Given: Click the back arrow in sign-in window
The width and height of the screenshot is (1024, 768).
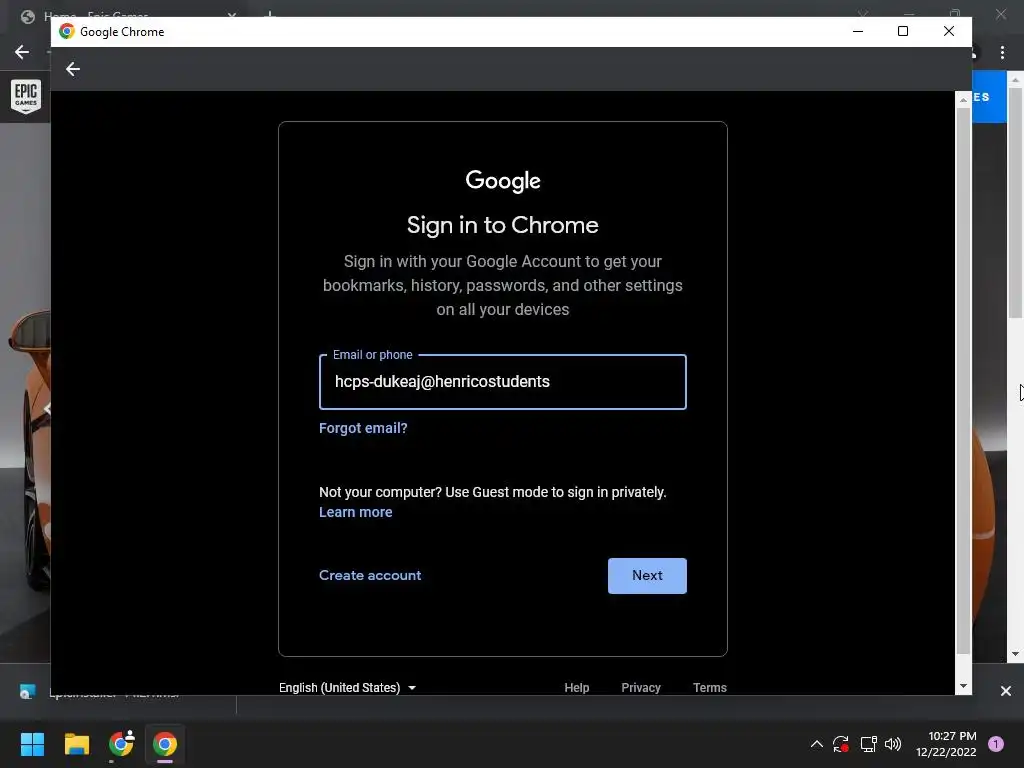Looking at the screenshot, I should click(72, 69).
